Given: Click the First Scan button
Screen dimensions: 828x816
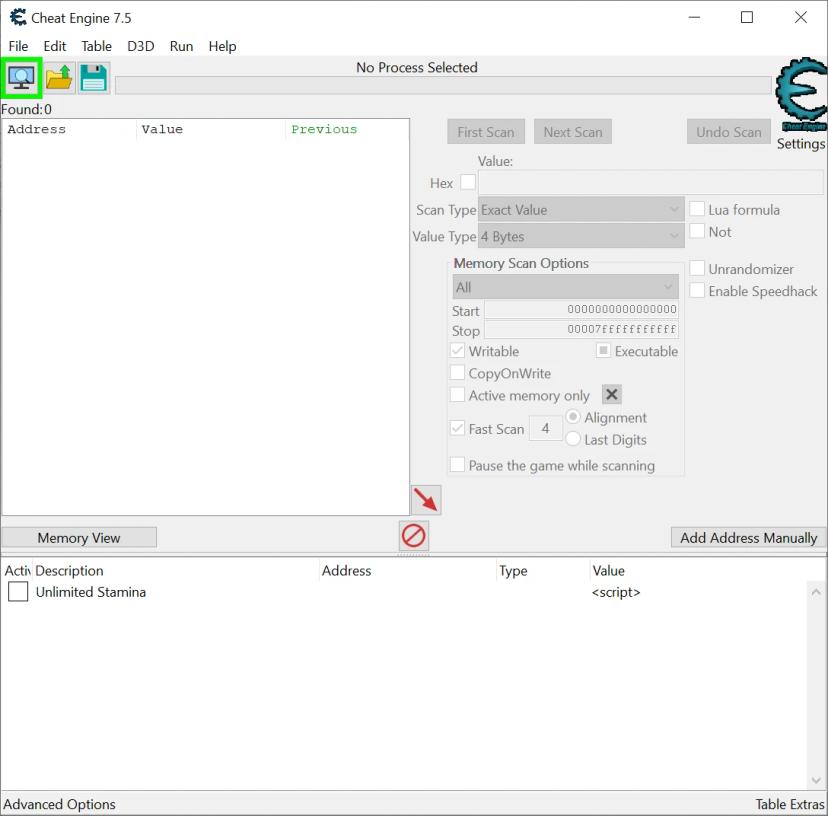Looking at the screenshot, I should (486, 132).
